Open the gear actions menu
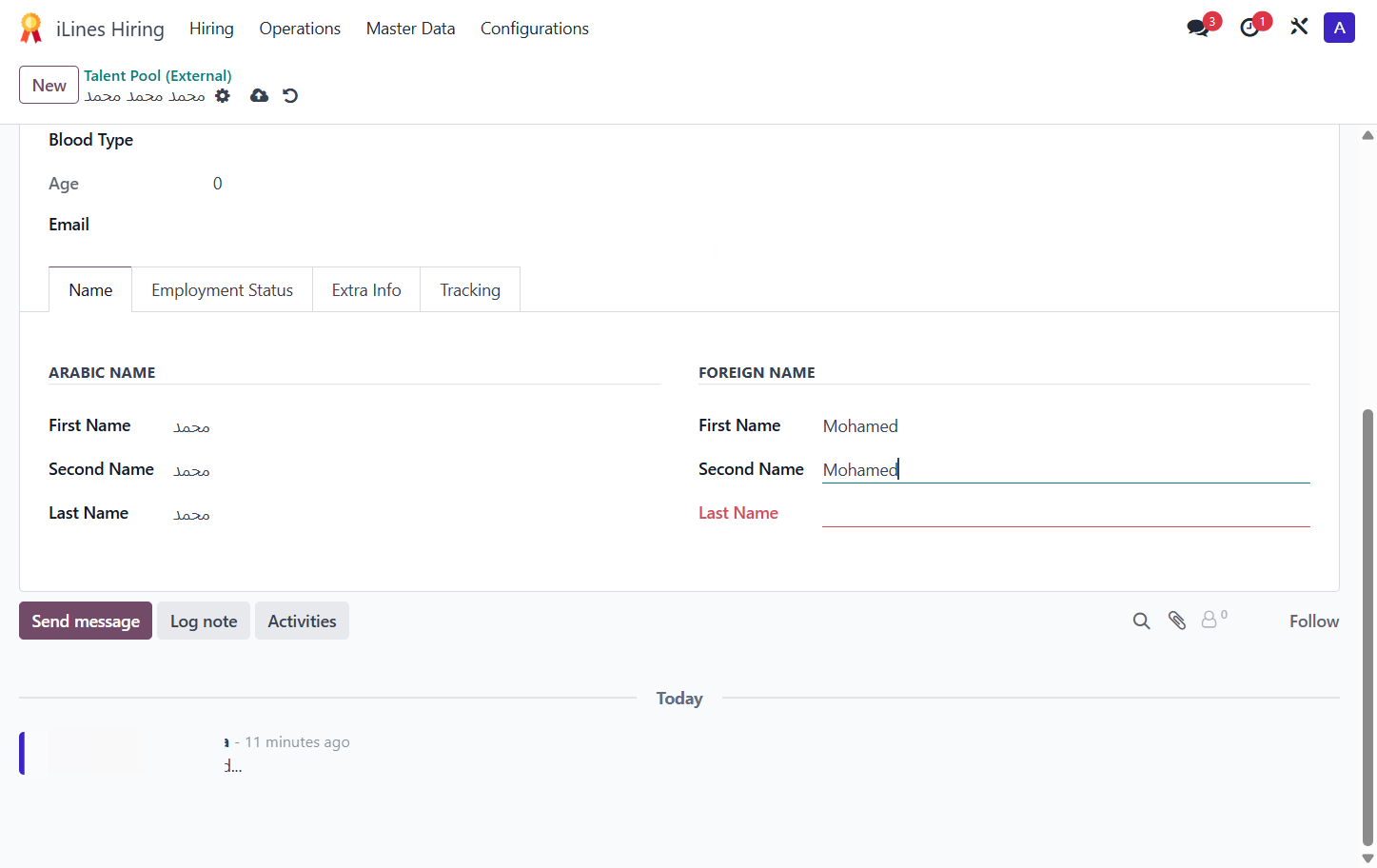This screenshot has height=868, width=1377. [x=223, y=95]
